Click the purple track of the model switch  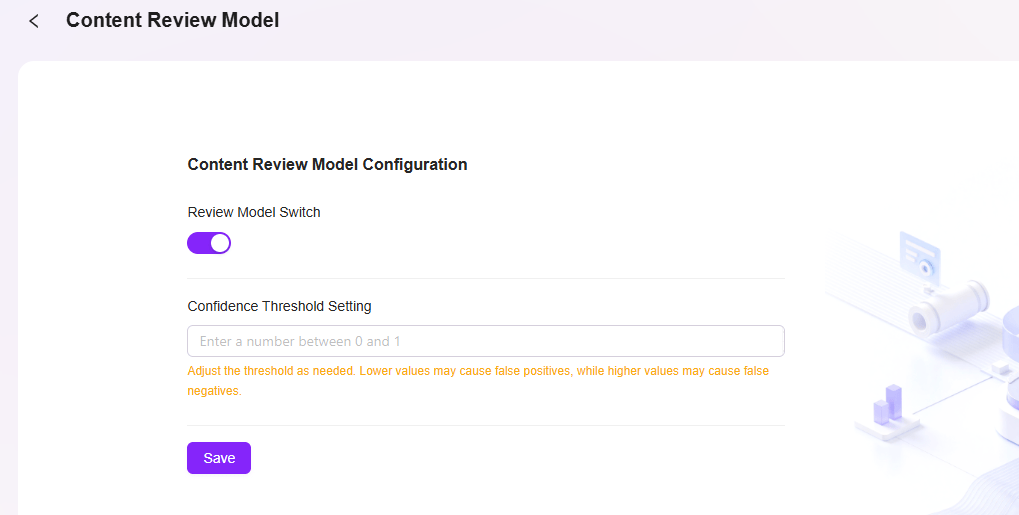[198, 243]
